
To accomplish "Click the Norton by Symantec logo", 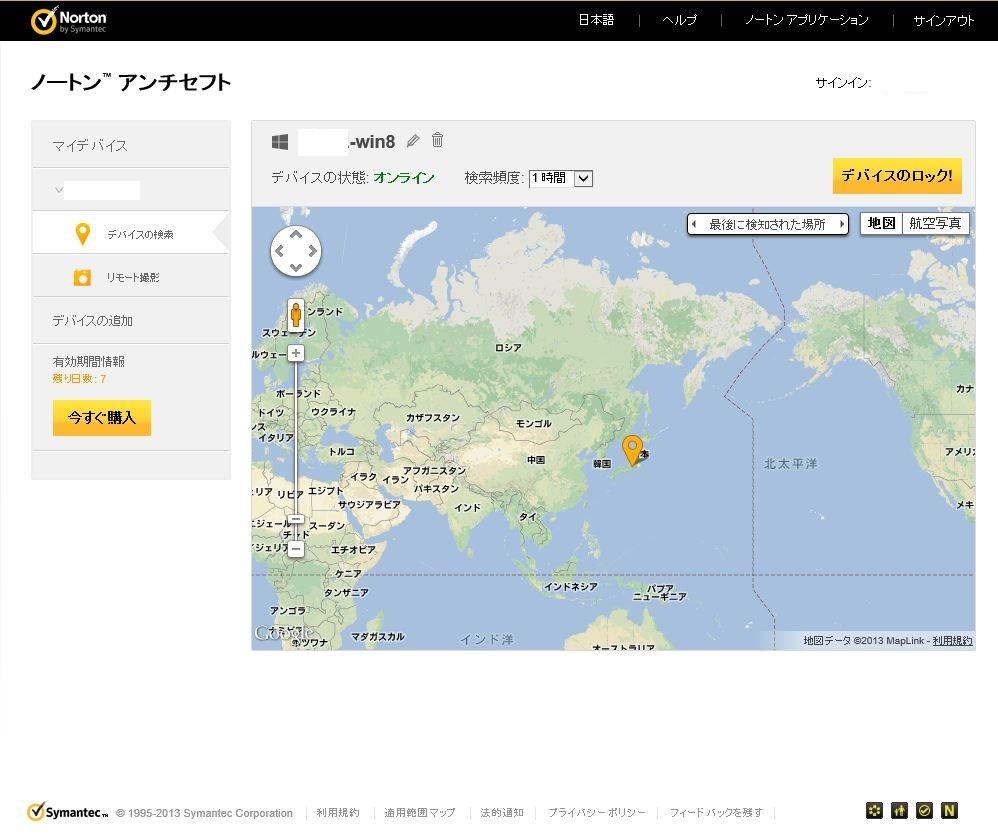I will [x=69, y=20].
